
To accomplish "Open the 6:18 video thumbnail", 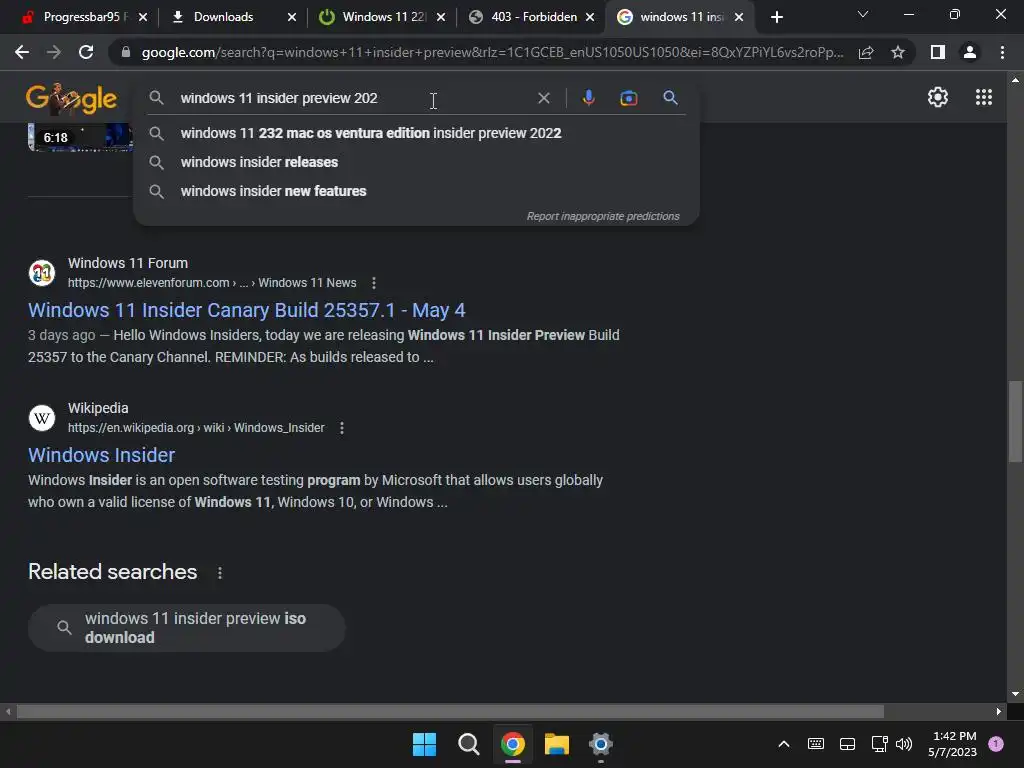I will point(80,136).
